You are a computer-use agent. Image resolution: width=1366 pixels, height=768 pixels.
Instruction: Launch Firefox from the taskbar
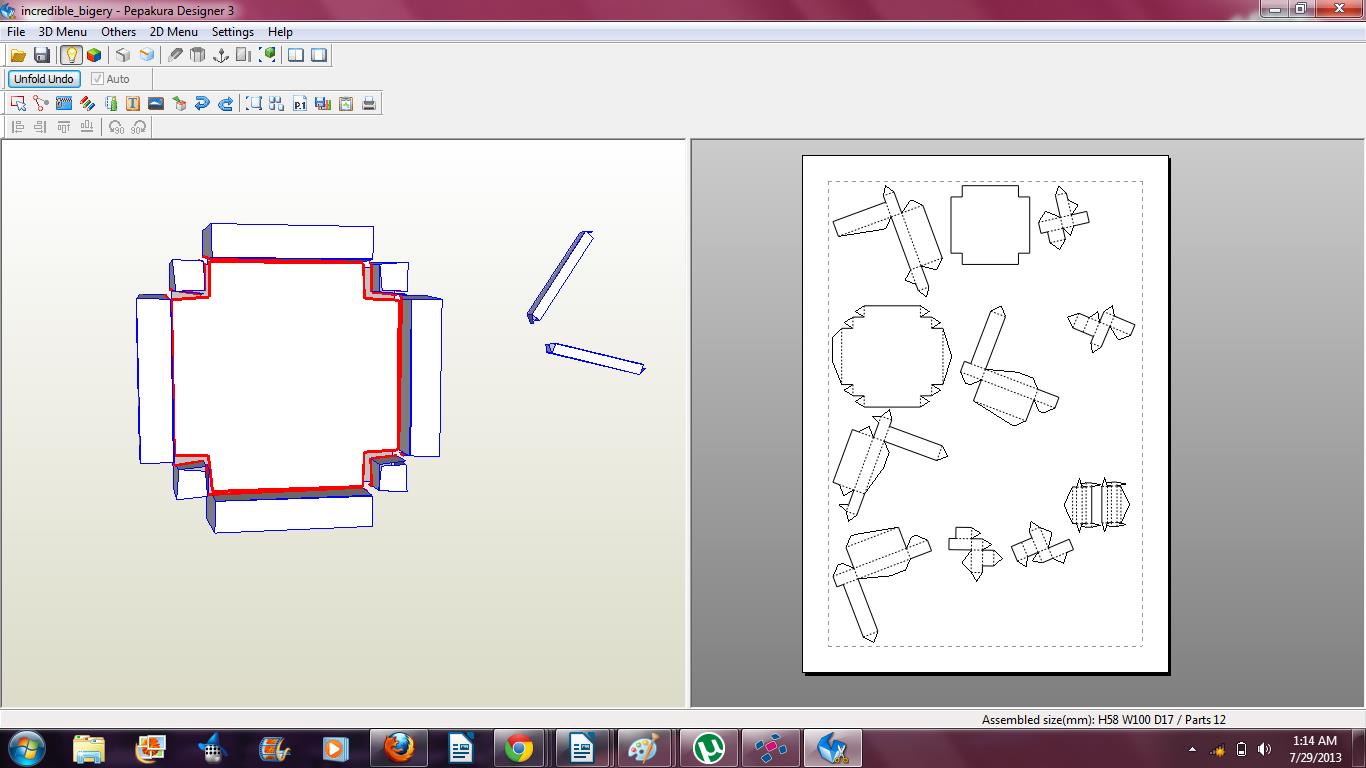point(399,748)
